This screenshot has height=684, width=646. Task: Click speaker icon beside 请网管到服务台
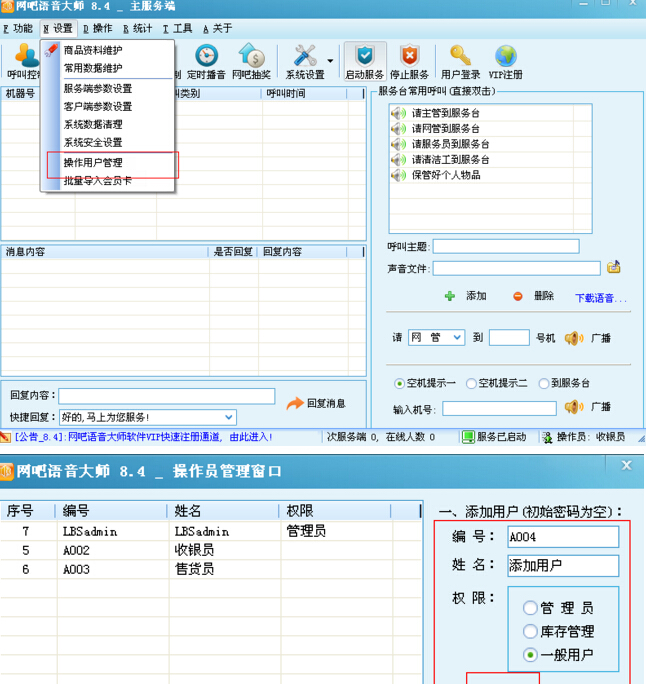pos(398,129)
